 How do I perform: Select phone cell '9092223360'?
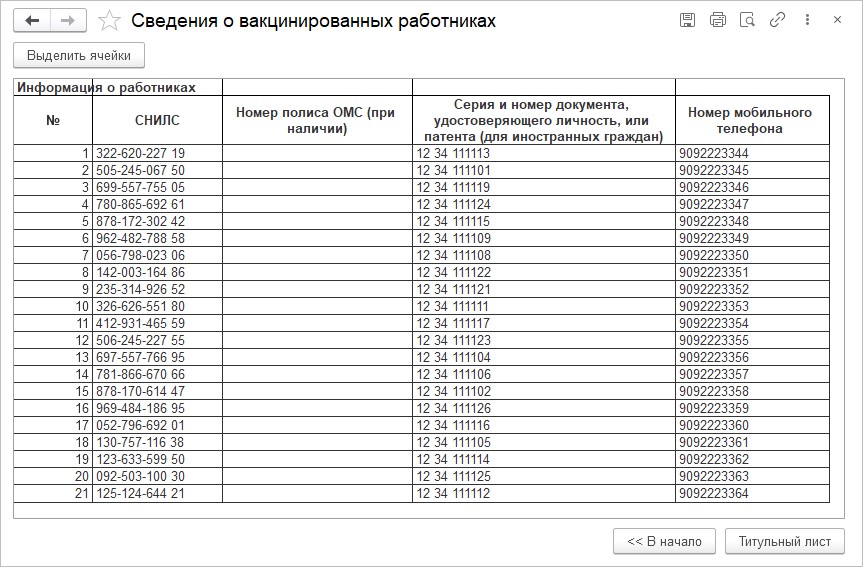[x=752, y=426]
